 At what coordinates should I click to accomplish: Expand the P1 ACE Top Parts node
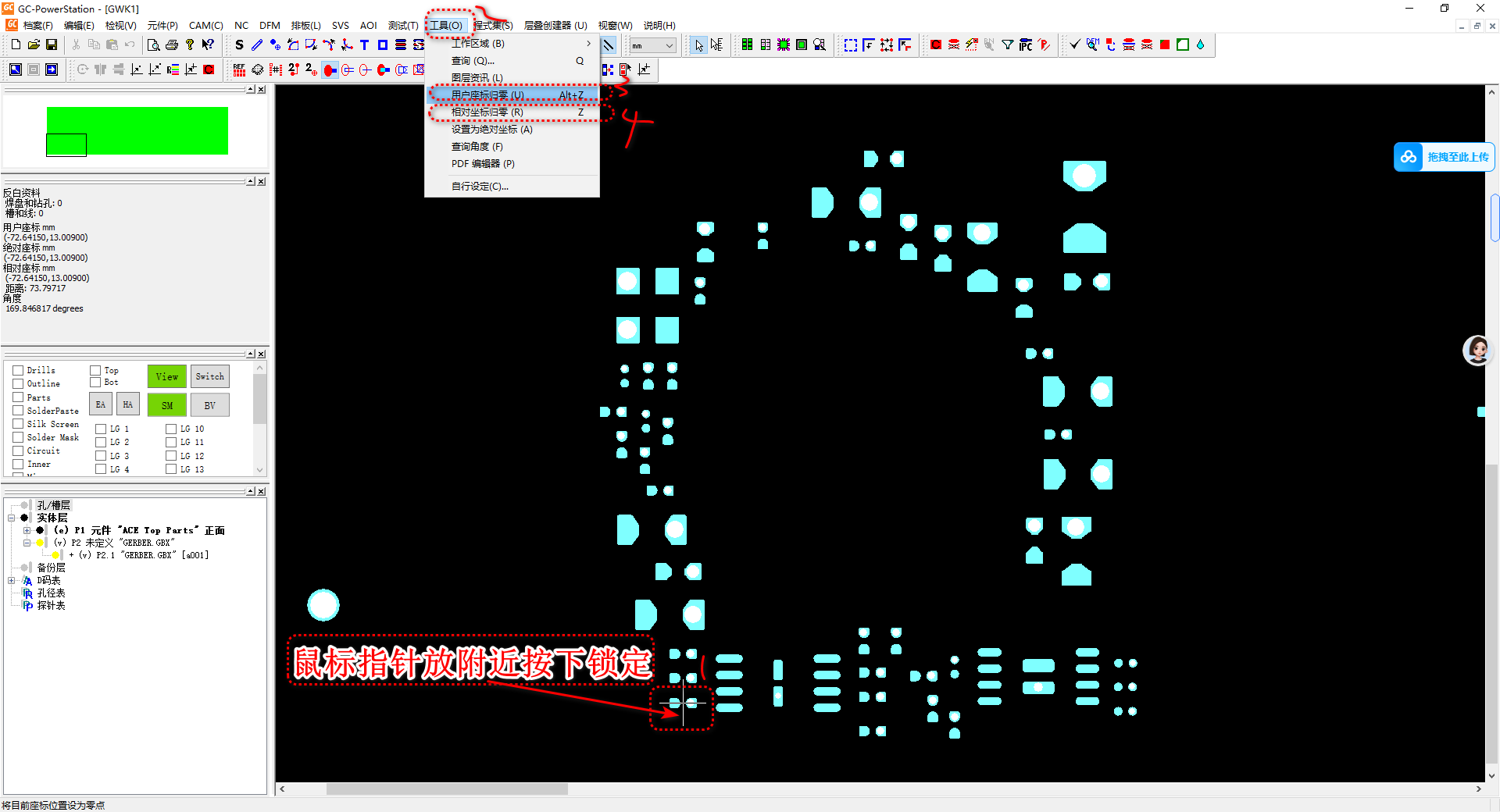[27, 530]
